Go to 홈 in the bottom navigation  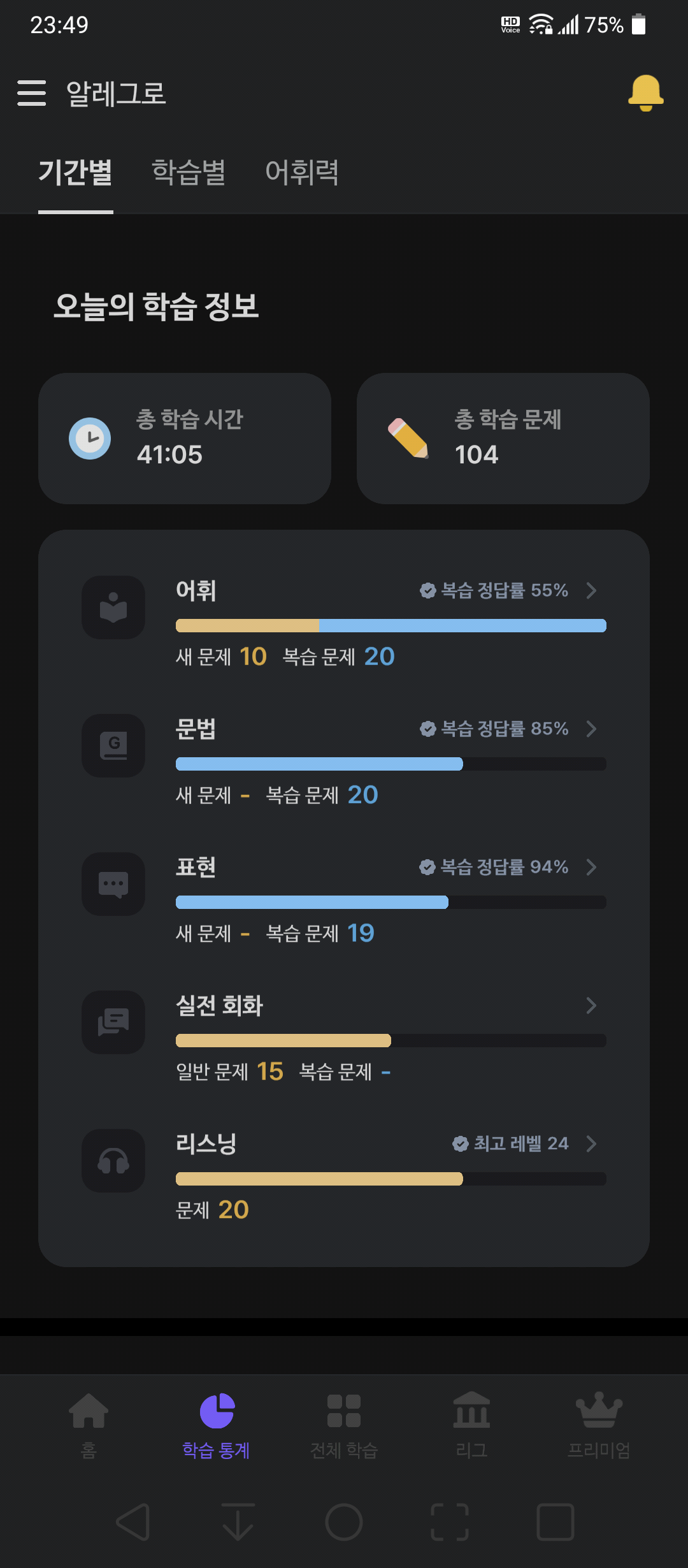pyautogui.click(x=89, y=1426)
